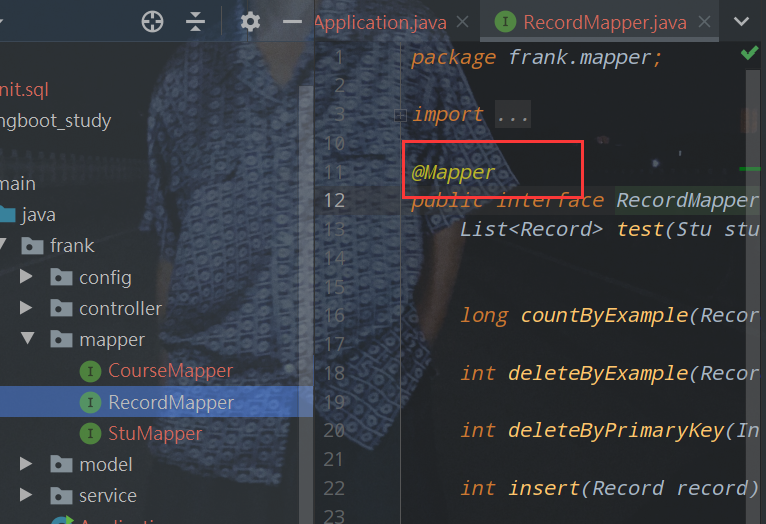Collapse the mapper folder
Viewport: 766px width, 524px height.
click(27, 338)
